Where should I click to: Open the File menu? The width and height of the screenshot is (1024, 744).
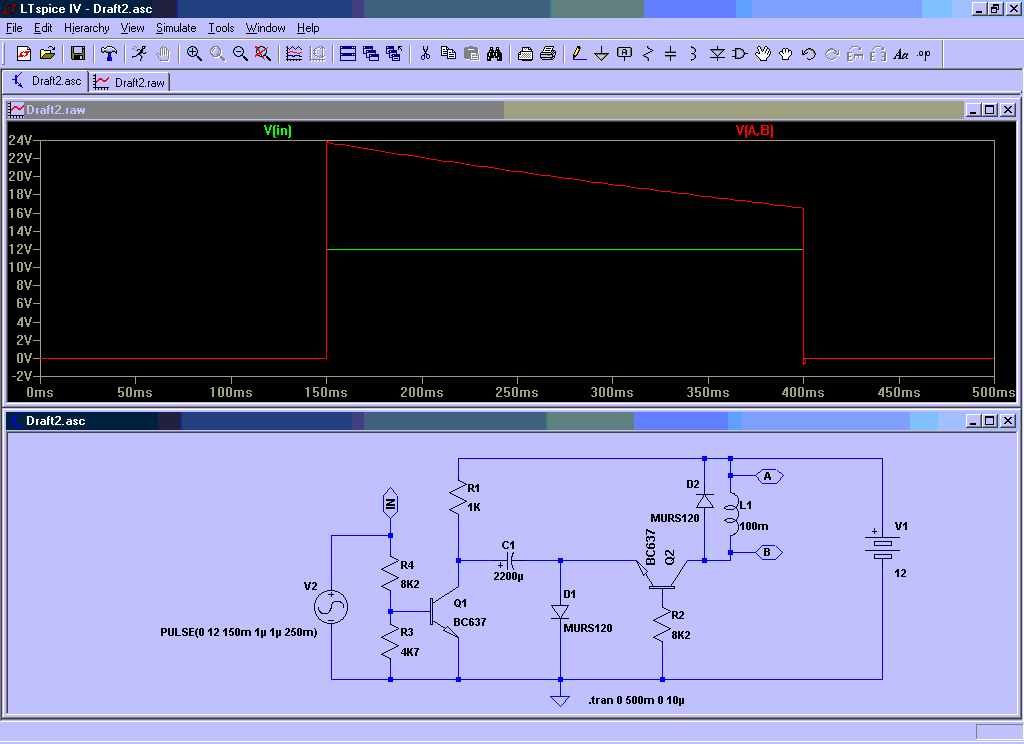click(14, 28)
